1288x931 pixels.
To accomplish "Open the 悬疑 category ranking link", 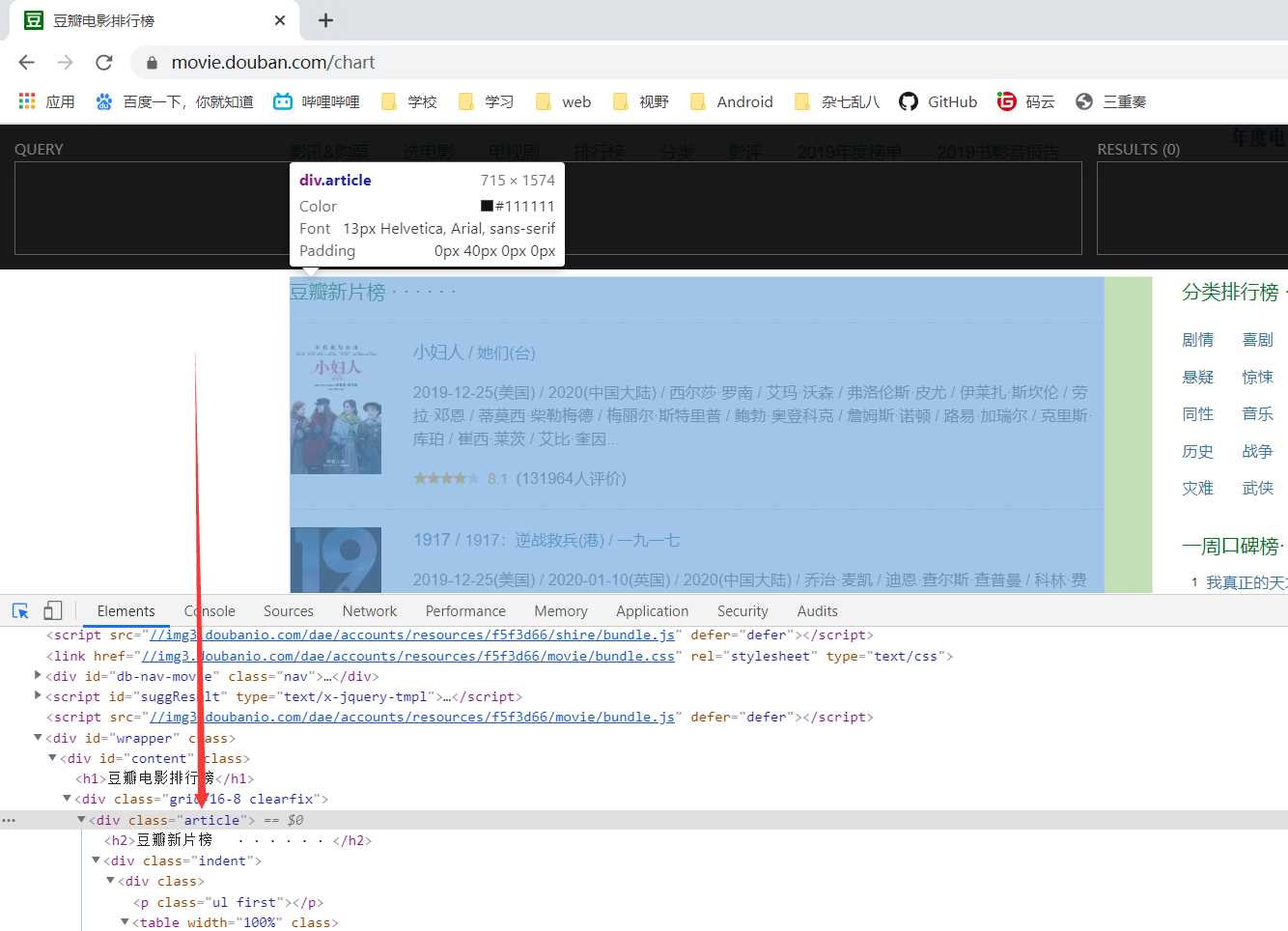I will click(1197, 377).
